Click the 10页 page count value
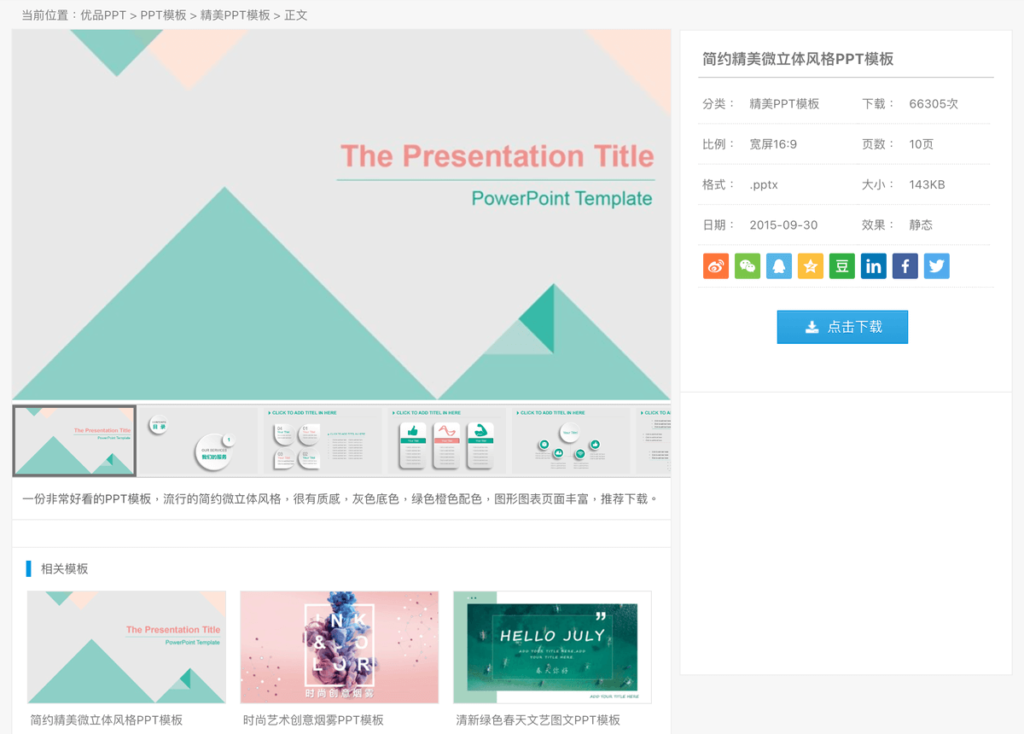 coord(921,144)
